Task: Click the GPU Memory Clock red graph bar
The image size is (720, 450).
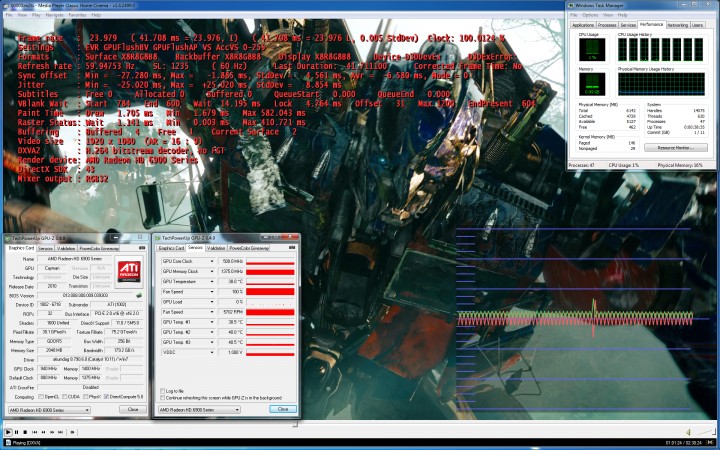Action: [270, 271]
